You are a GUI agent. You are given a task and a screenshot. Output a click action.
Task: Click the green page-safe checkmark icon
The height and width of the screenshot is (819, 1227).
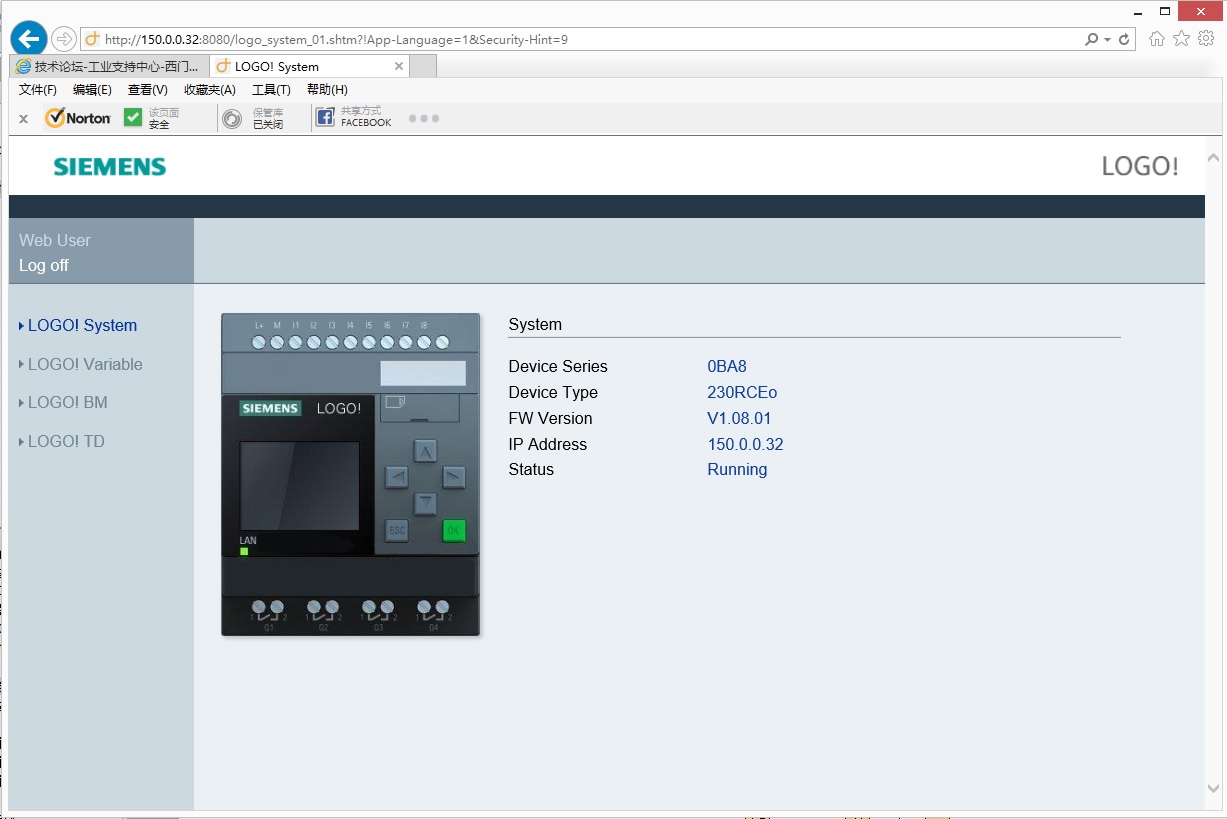click(133, 117)
